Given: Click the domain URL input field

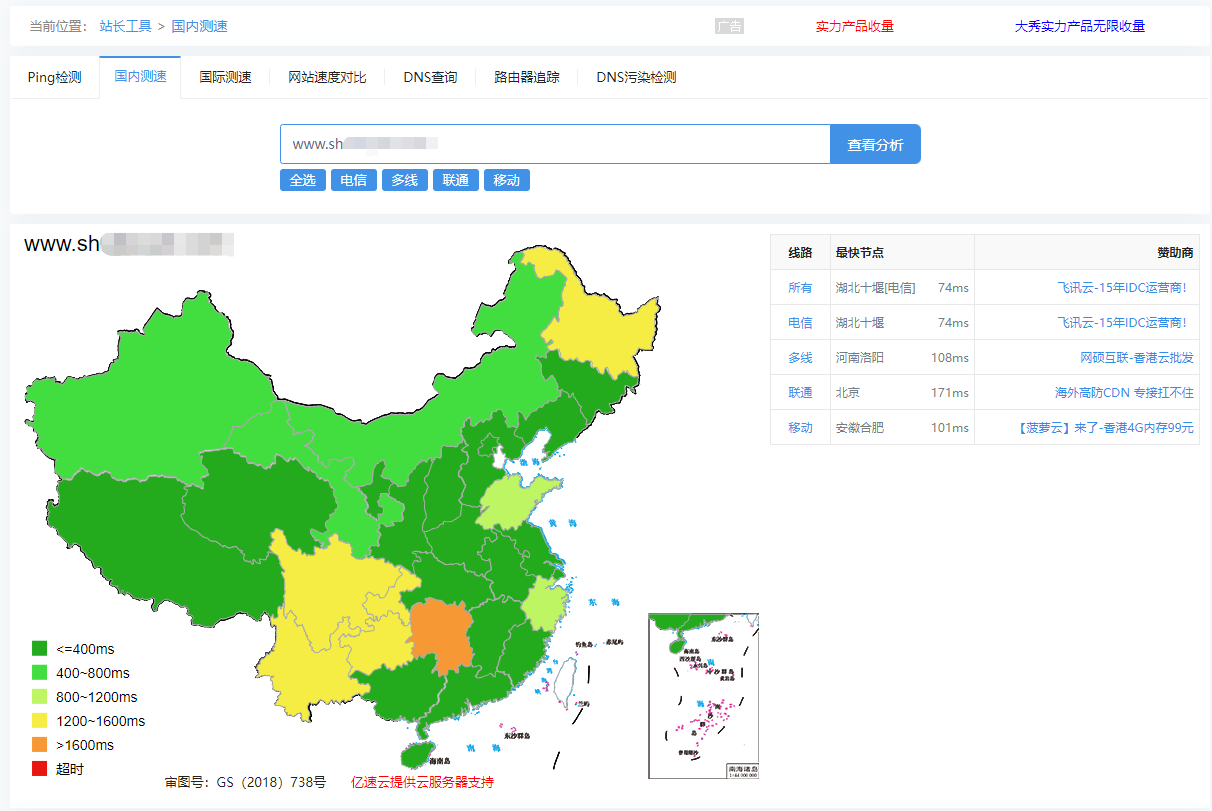Looking at the screenshot, I should [555, 144].
